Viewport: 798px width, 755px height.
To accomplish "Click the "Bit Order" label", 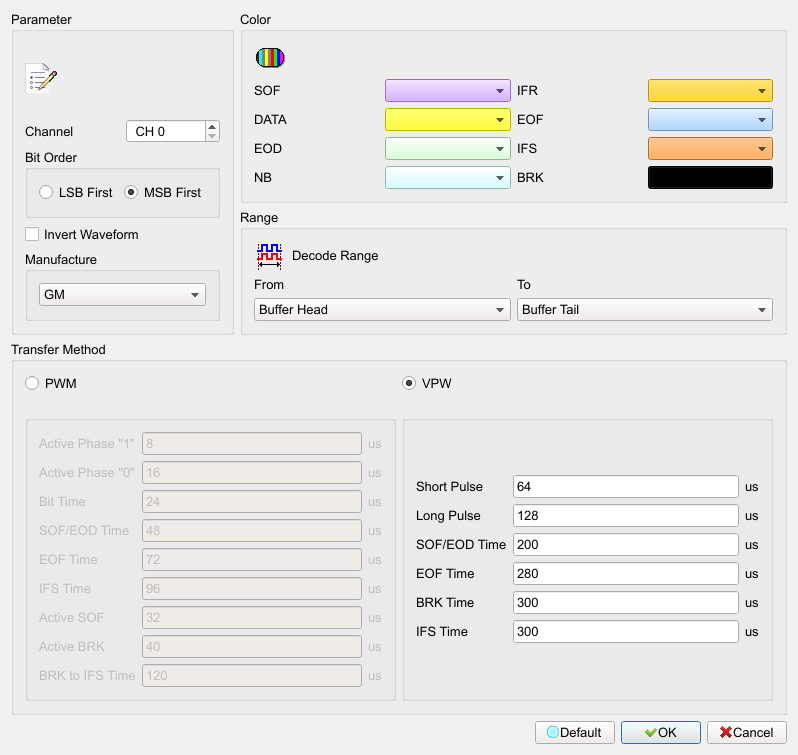I will [51, 157].
